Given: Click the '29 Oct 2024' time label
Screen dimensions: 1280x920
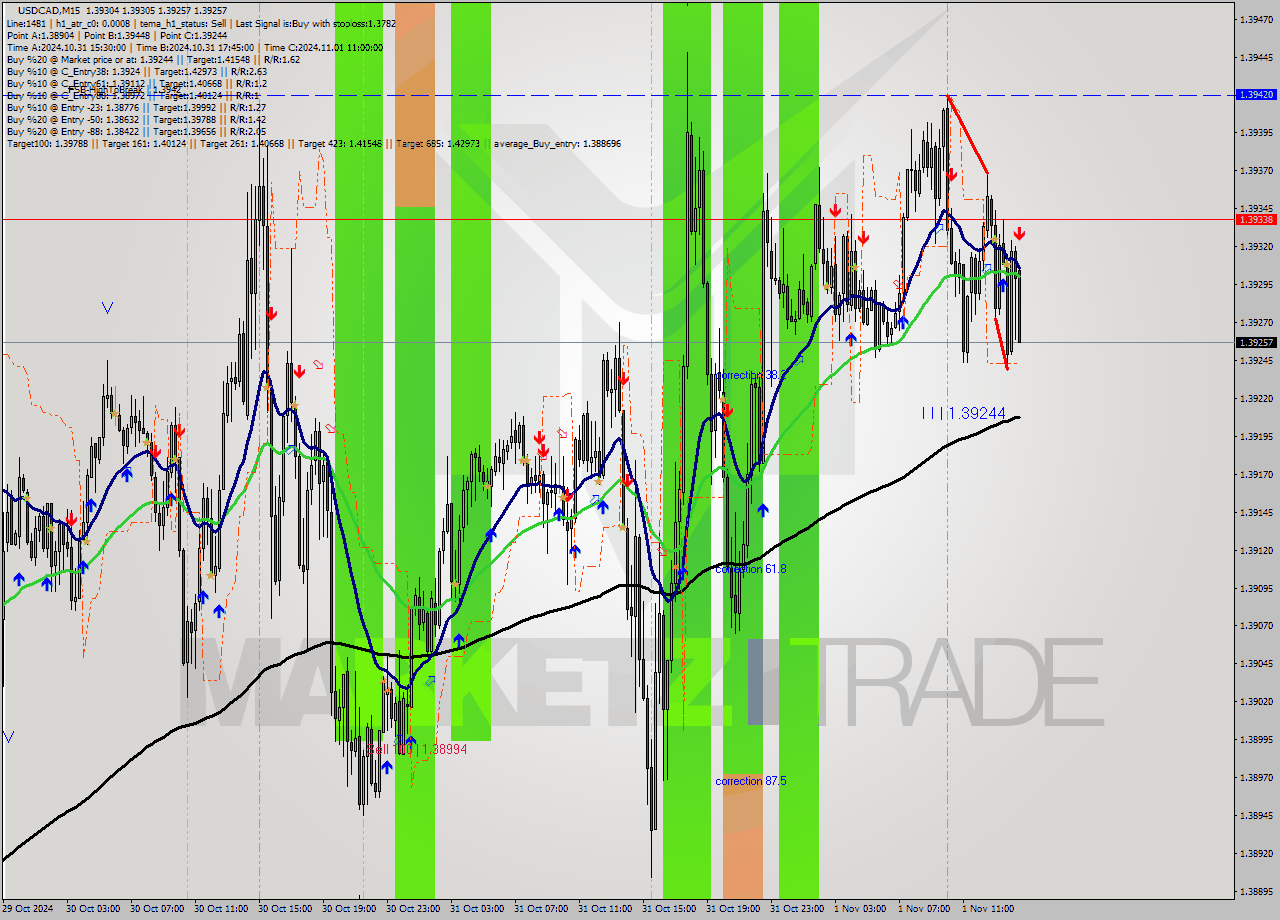Looking at the screenshot, I should click(29, 909).
